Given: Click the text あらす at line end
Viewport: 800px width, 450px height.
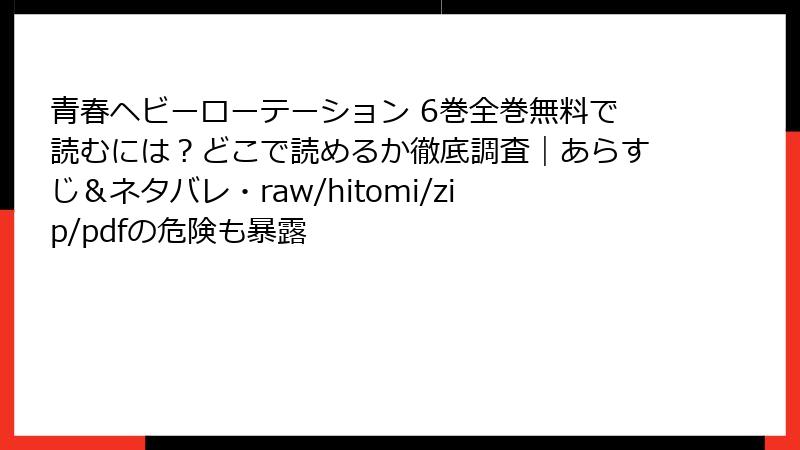Looking at the screenshot, I should tap(605, 152).
